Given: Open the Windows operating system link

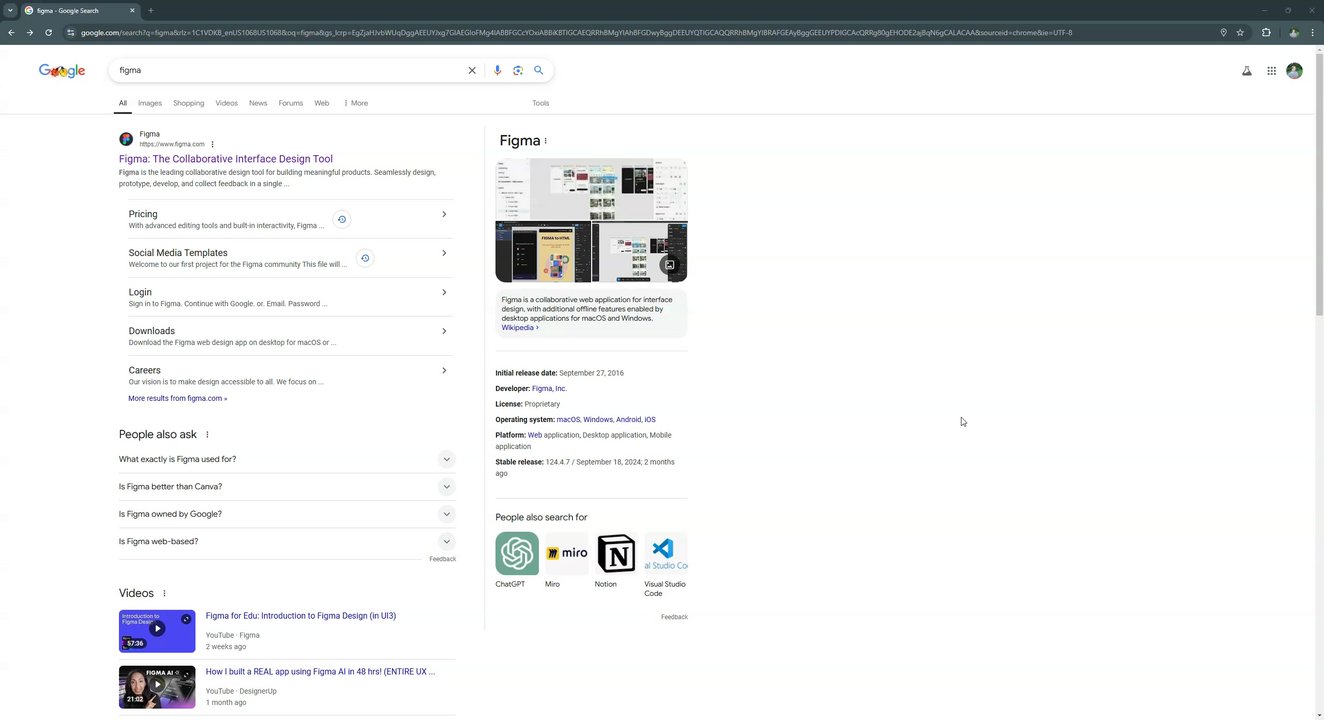Looking at the screenshot, I should point(598,420).
